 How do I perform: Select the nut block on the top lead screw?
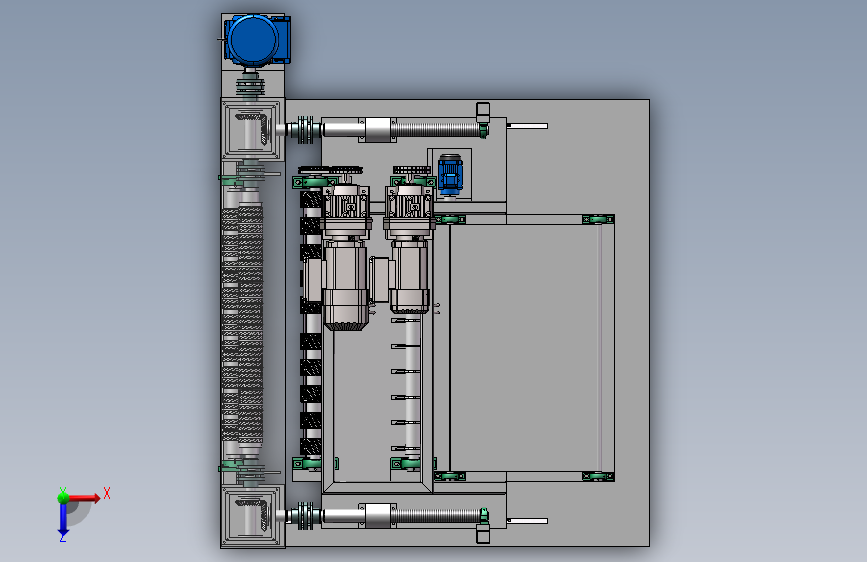[x=377, y=130]
